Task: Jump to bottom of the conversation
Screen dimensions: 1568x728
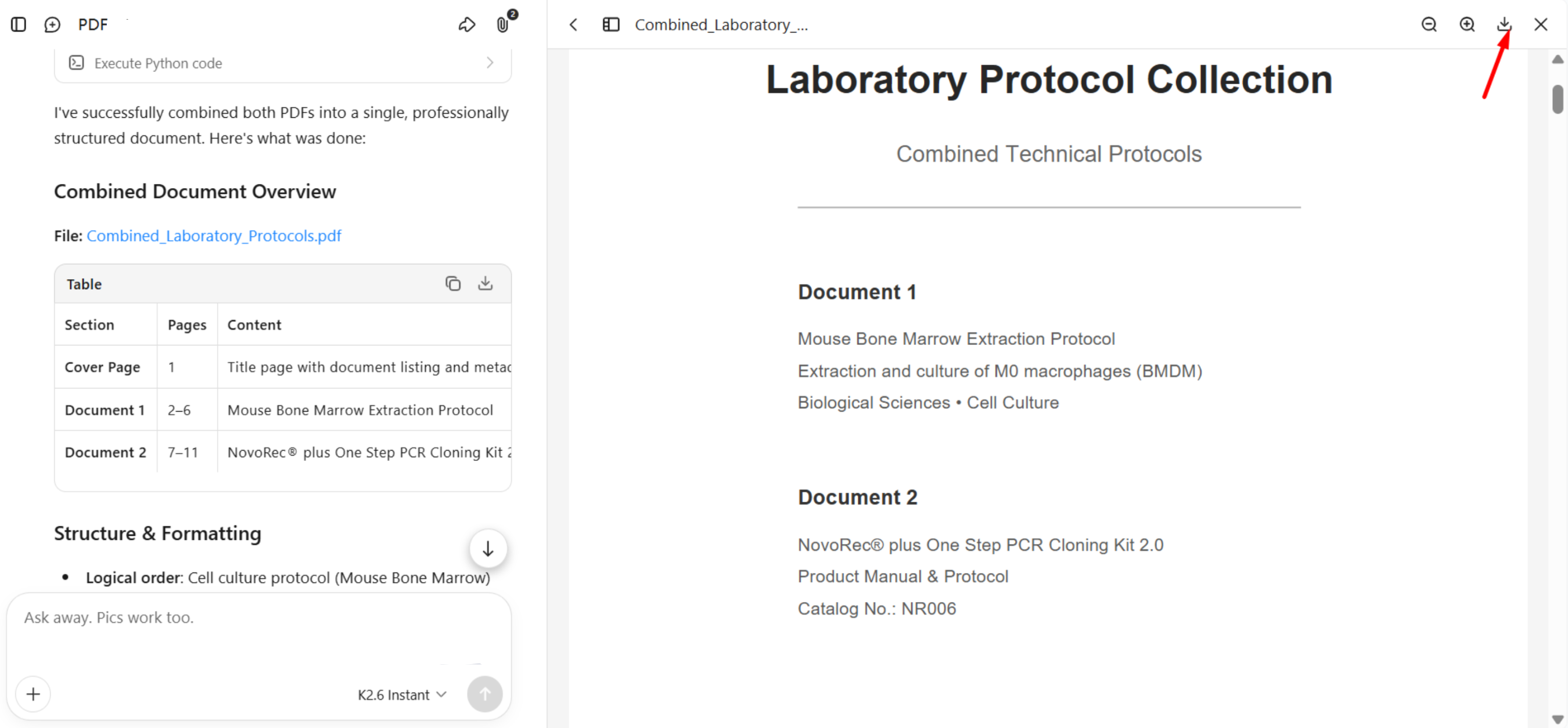Action: pyautogui.click(x=488, y=549)
